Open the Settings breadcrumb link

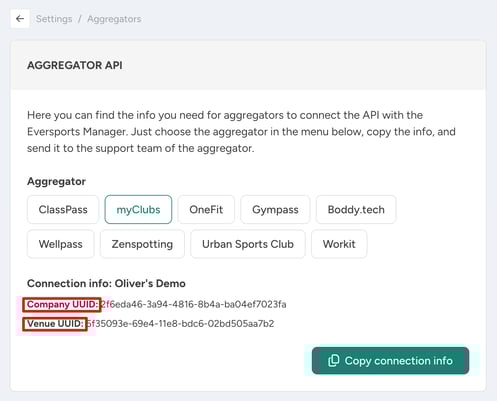point(54,19)
